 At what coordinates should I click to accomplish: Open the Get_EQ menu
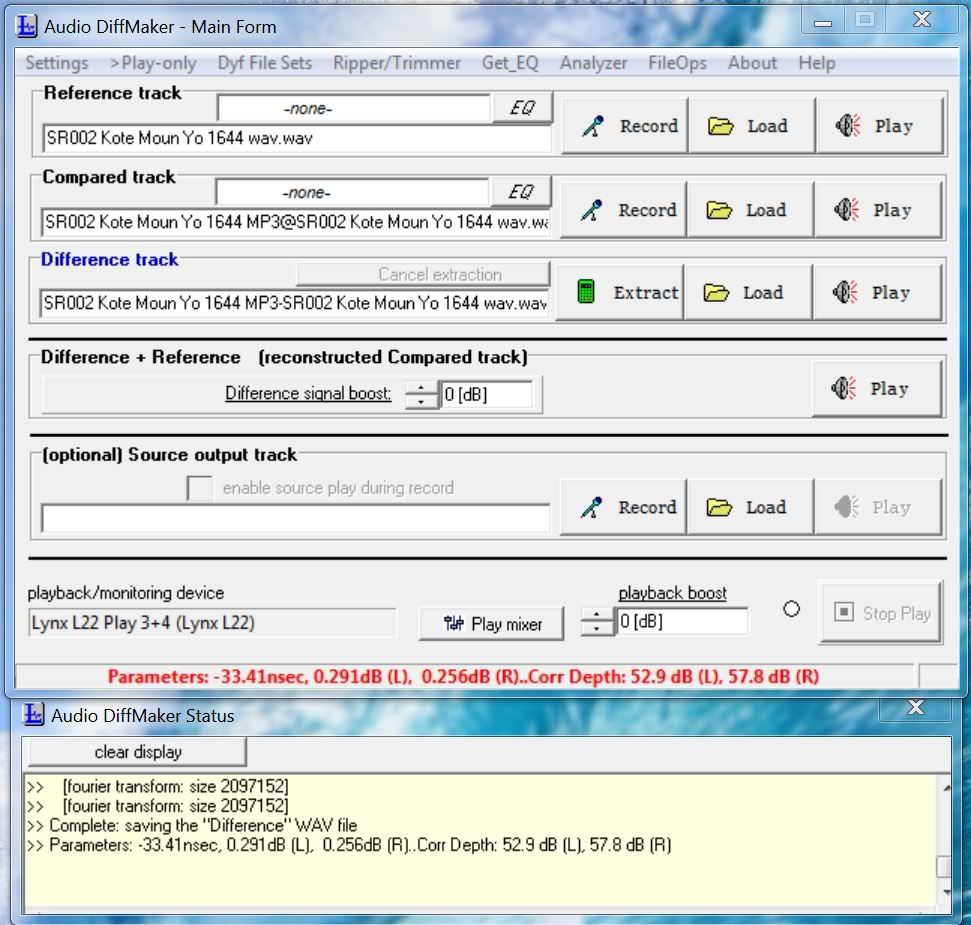click(x=510, y=63)
